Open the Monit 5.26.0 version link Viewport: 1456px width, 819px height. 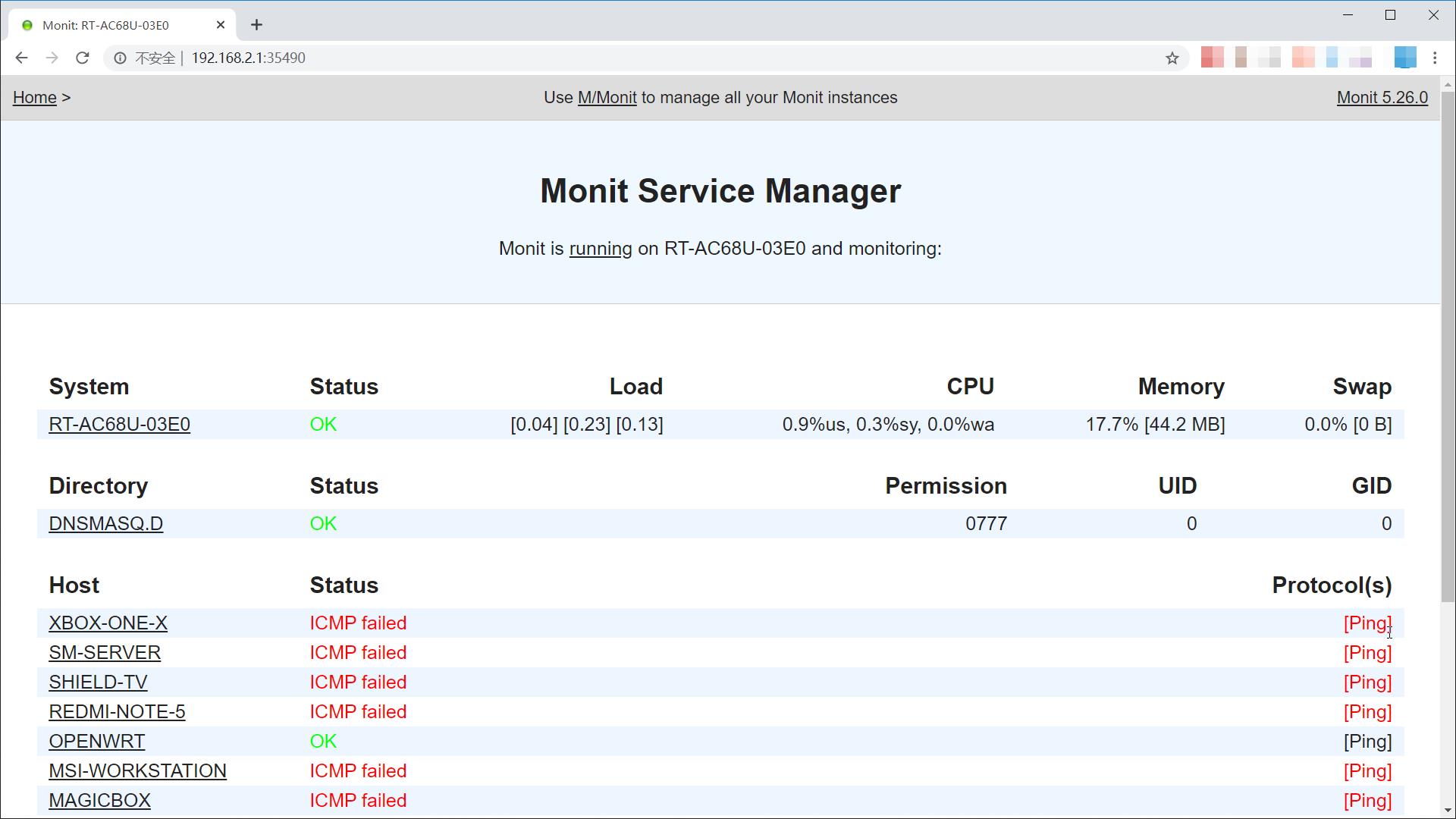tap(1382, 98)
